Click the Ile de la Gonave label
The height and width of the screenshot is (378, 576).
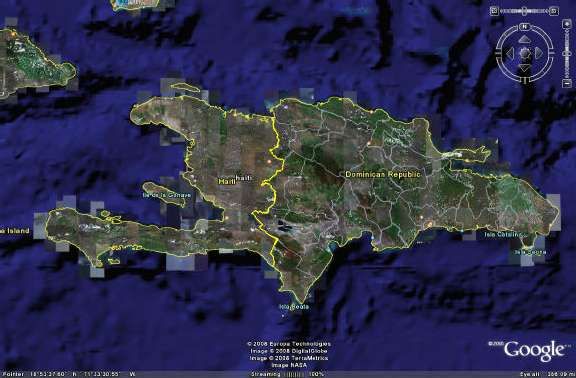[167, 195]
